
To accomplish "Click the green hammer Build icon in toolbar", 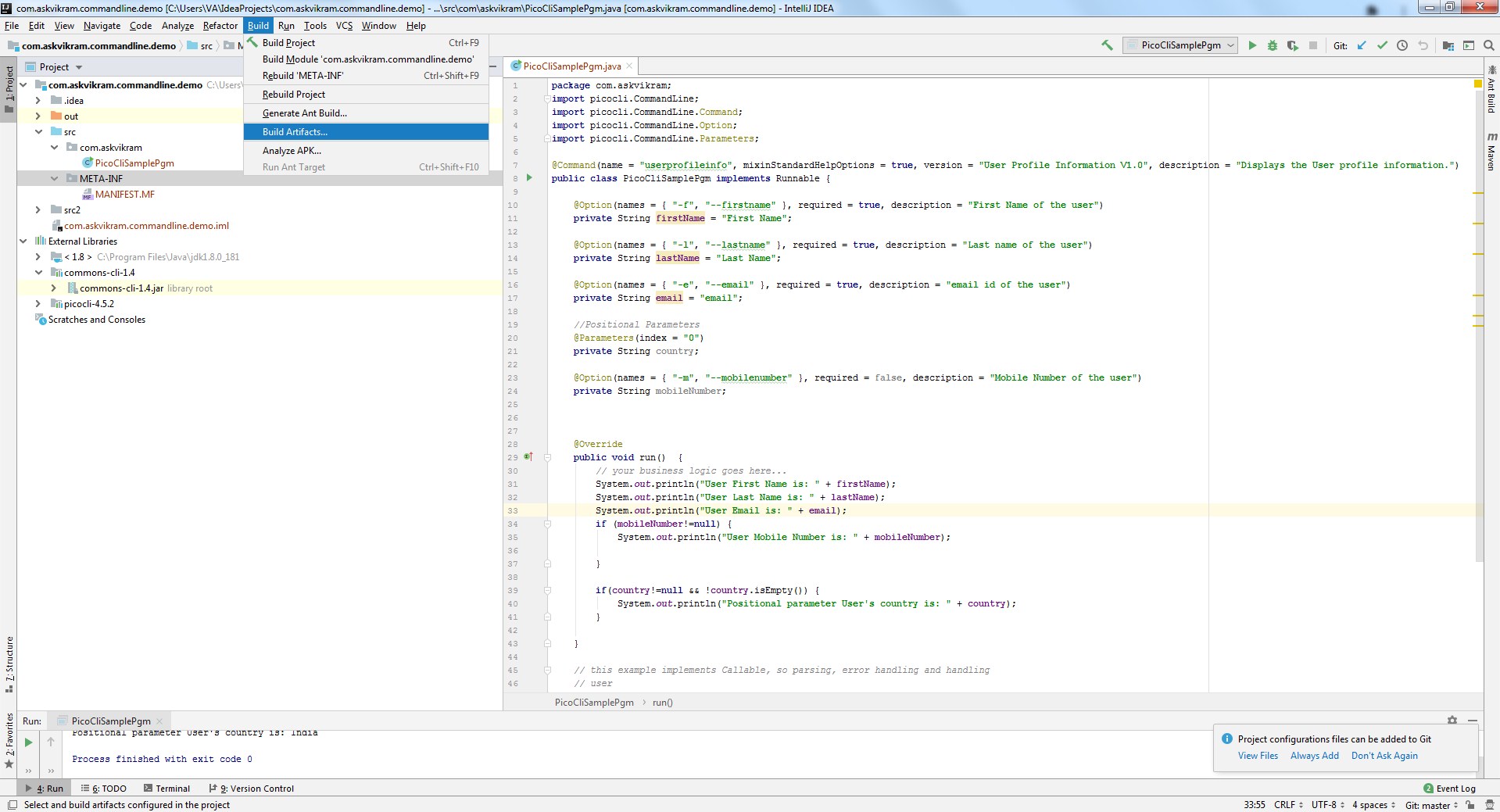I will [1107, 45].
